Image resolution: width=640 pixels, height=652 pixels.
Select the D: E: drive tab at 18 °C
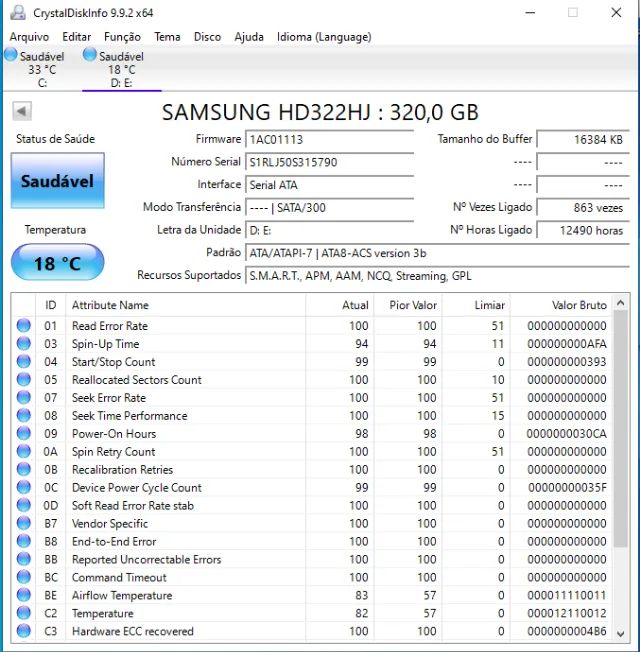point(121,69)
